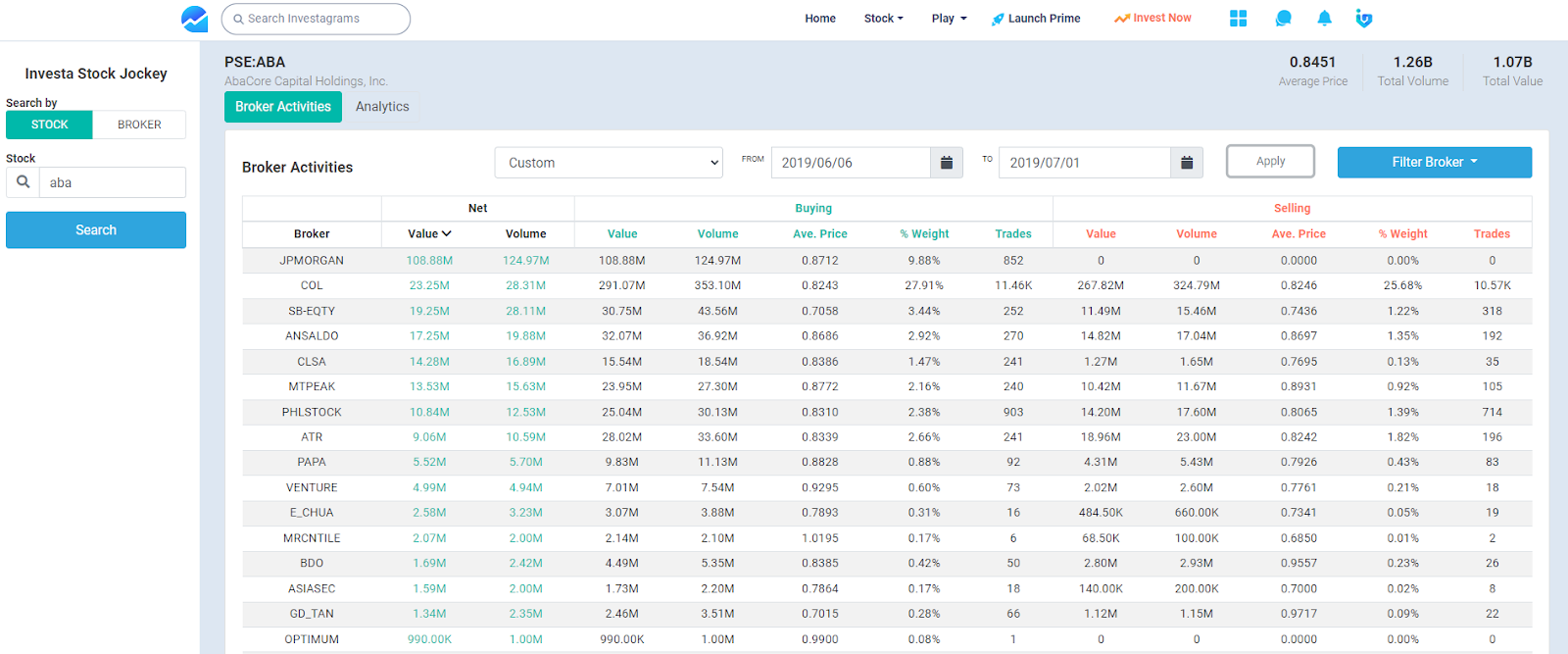Open the TO date calendar picker

[x=1186, y=163]
